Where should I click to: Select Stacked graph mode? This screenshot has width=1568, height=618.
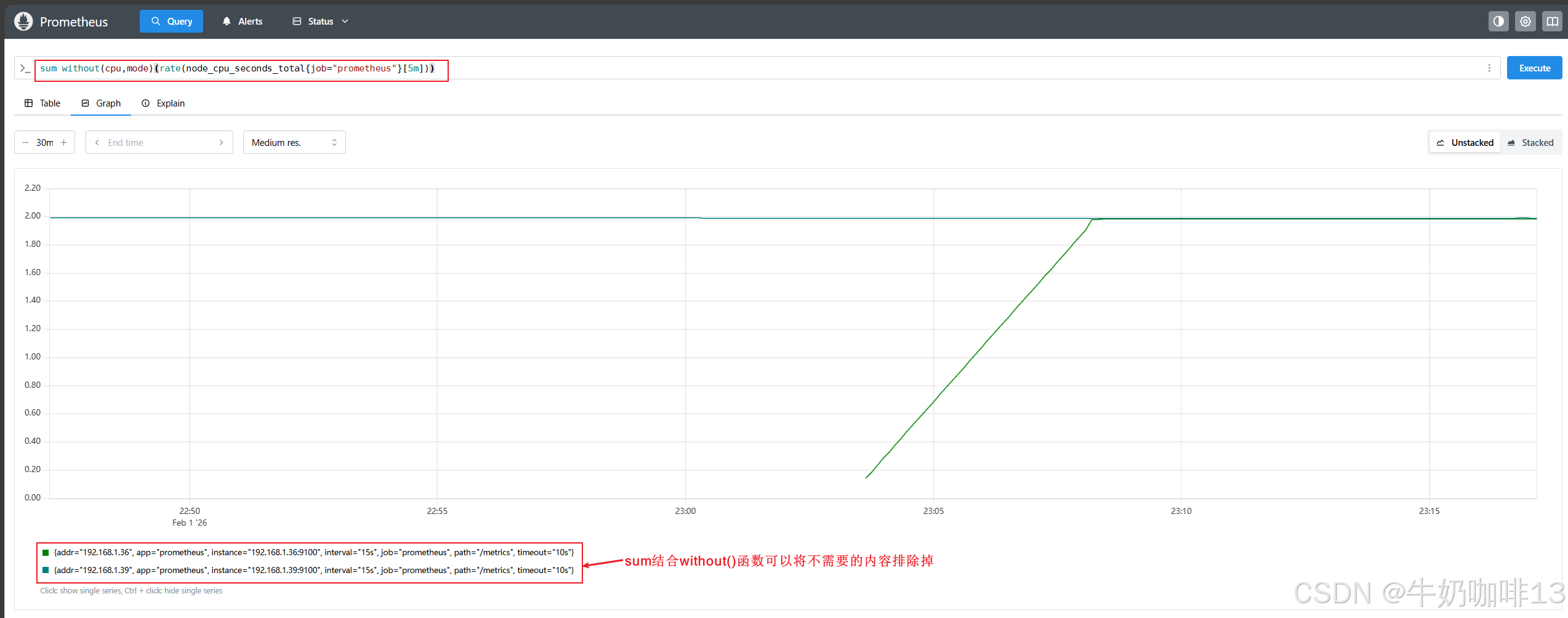(x=1530, y=143)
